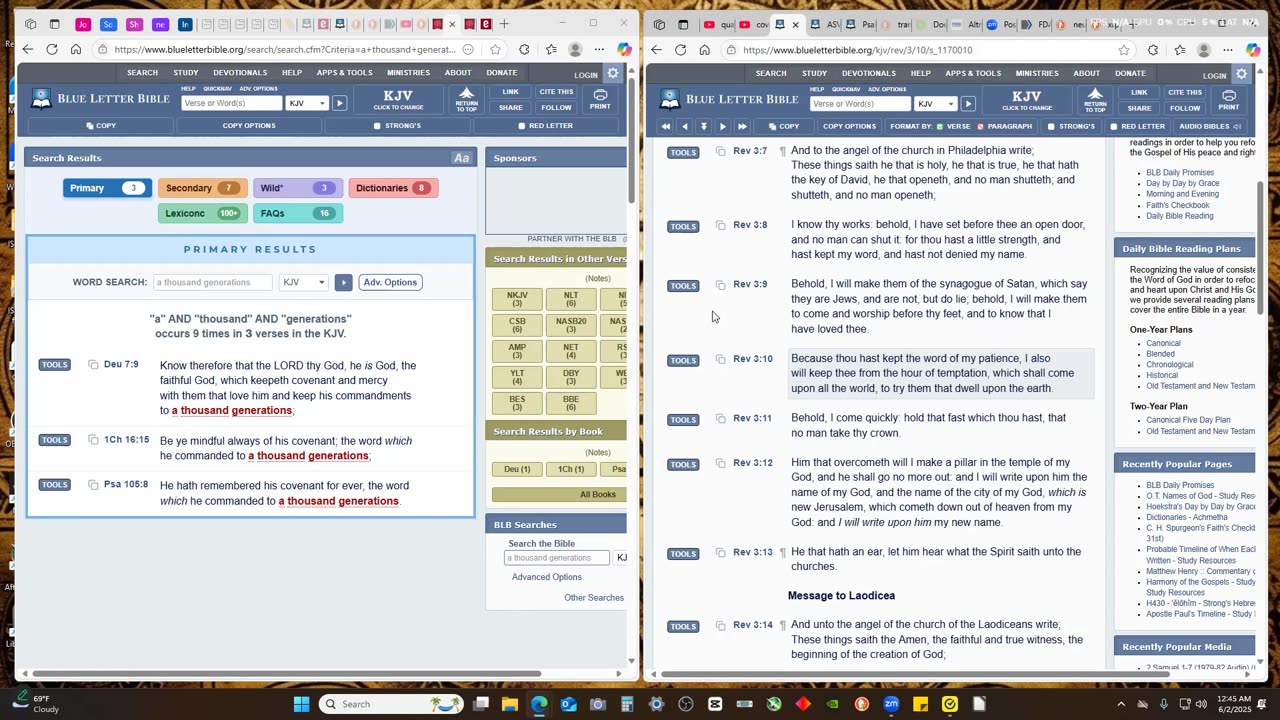The image size is (1280, 720).
Task: Open Devotionals menu in right window
Action: (x=868, y=74)
